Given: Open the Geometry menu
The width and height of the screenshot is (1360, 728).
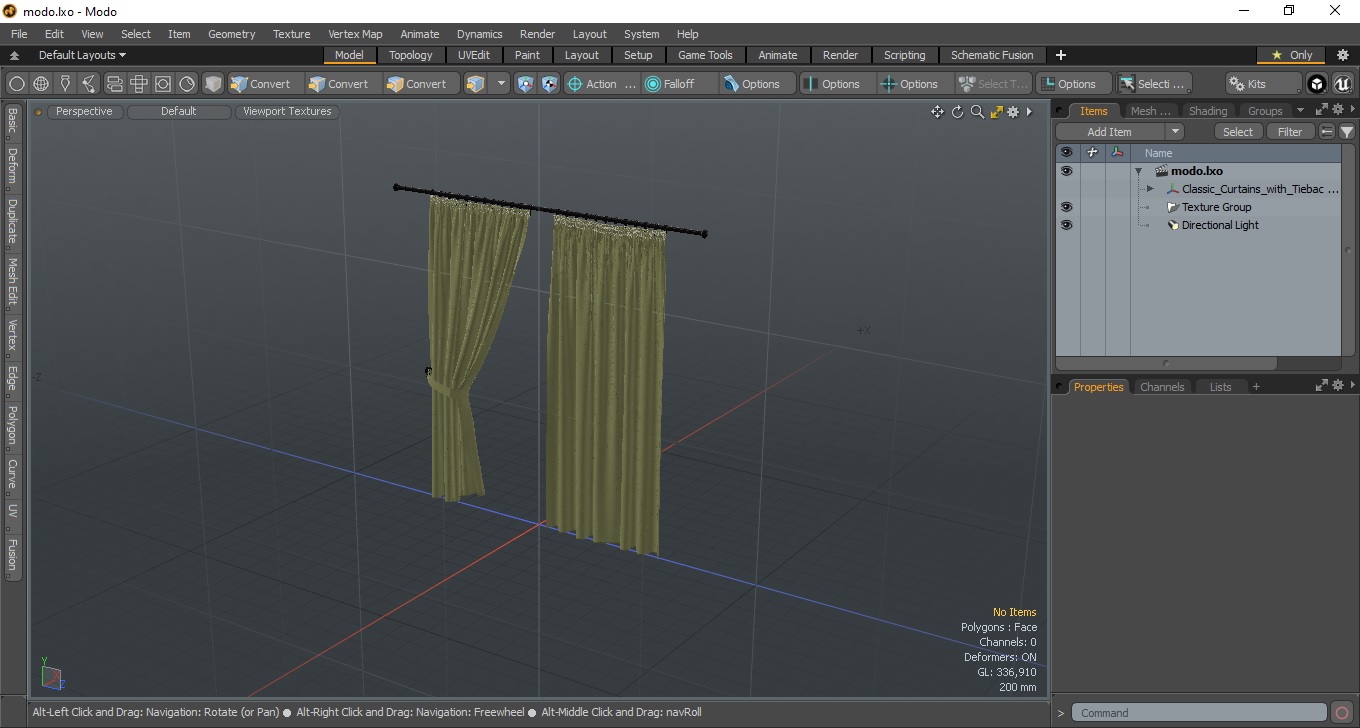Looking at the screenshot, I should click(x=232, y=34).
